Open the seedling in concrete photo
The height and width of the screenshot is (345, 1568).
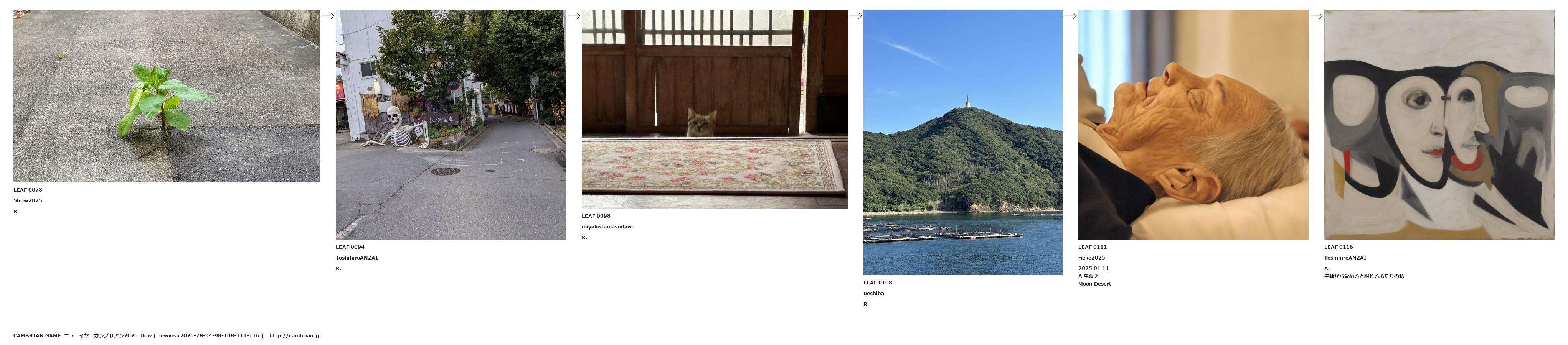click(x=166, y=95)
